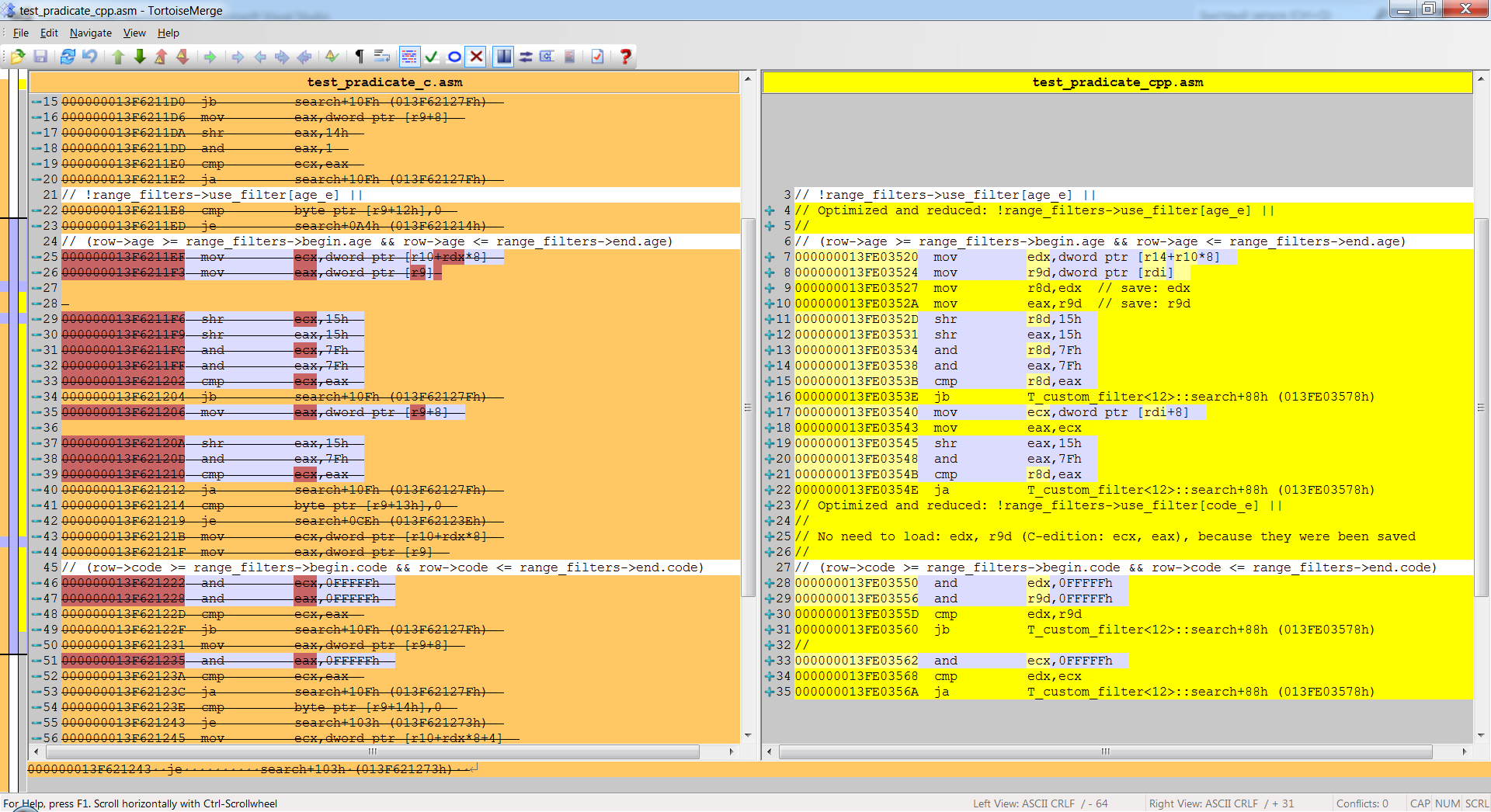Open the Edit menu
The image size is (1491, 812).
[x=49, y=33]
